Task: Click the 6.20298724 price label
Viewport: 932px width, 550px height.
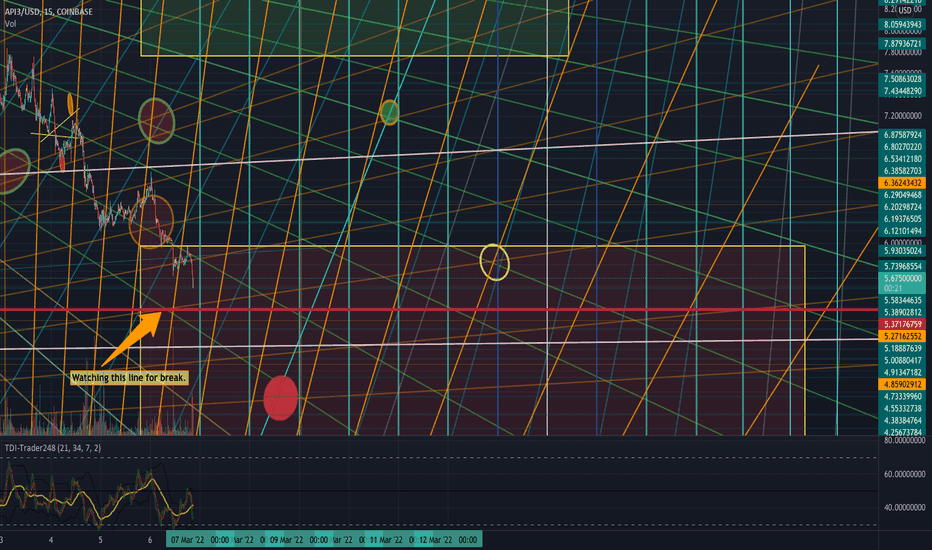Action: 902,208
